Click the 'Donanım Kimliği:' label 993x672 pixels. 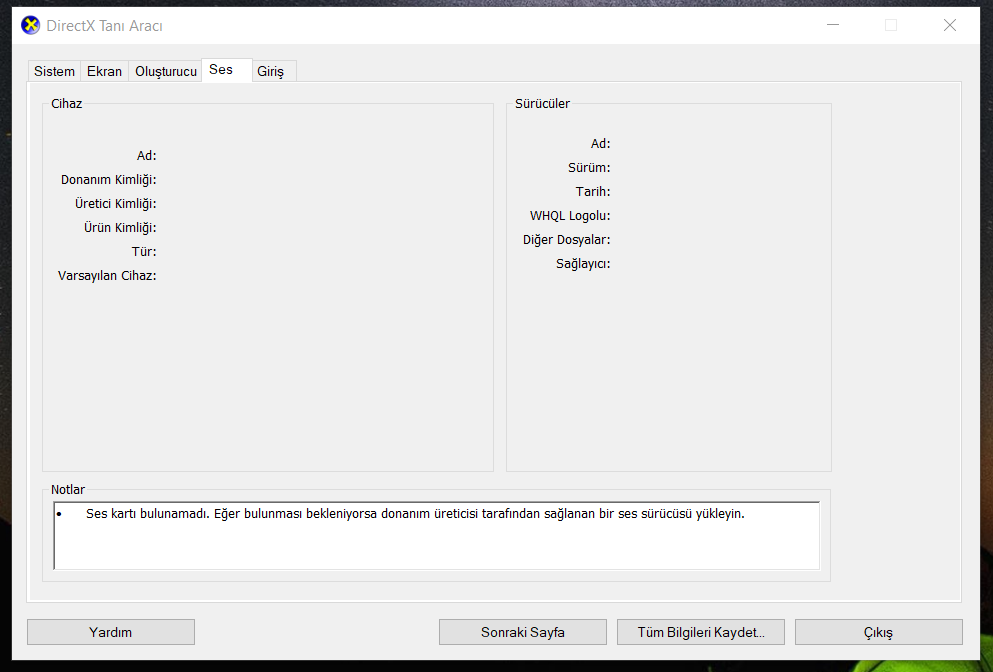pyautogui.click(x=108, y=180)
